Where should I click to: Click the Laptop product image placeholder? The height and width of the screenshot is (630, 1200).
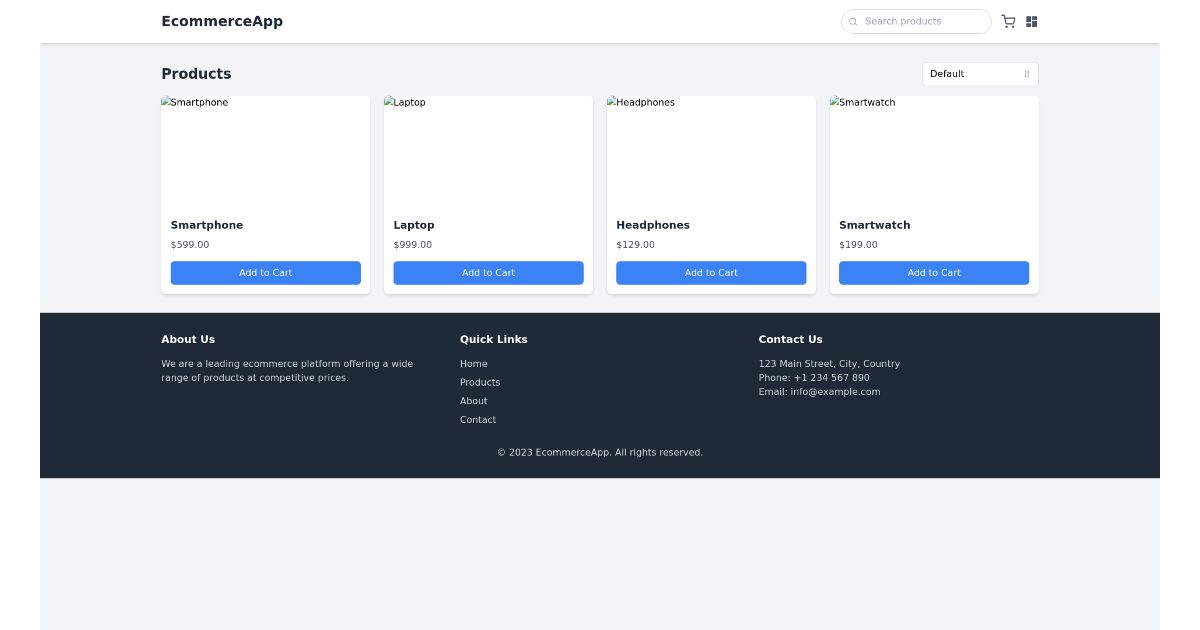pos(488,150)
